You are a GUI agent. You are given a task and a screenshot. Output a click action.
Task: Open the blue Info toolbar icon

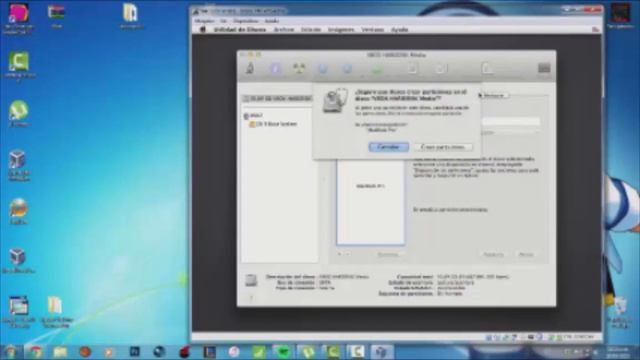pyautogui.click(x=276, y=68)
